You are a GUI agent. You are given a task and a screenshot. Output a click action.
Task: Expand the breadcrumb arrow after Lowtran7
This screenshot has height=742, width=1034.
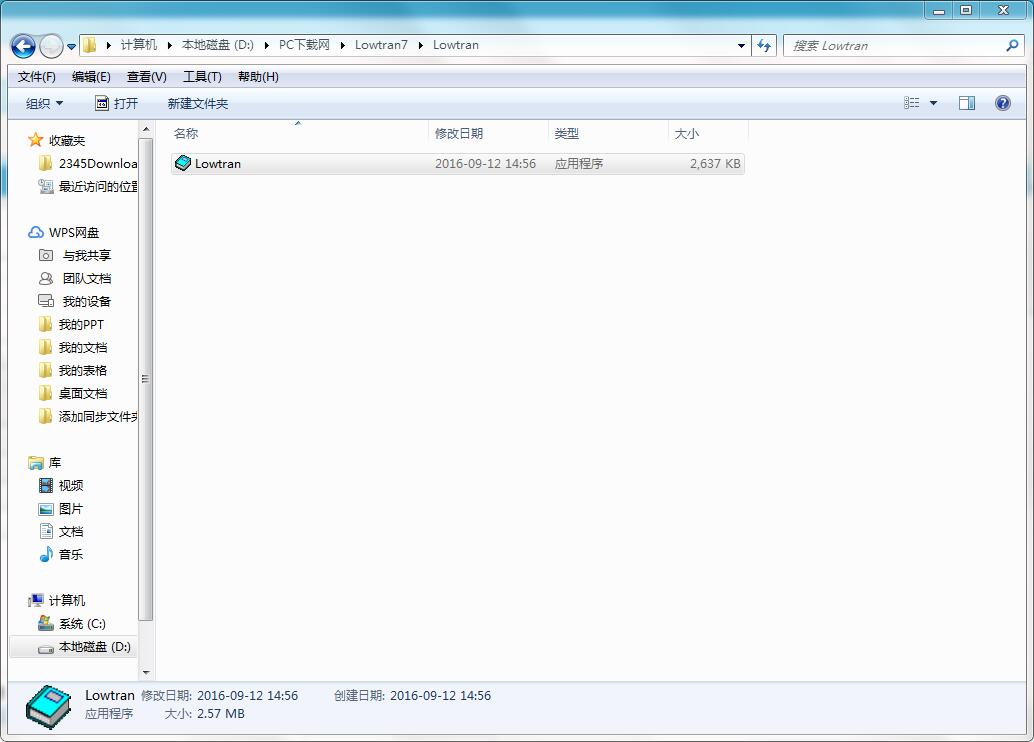[x=420, y=45]
